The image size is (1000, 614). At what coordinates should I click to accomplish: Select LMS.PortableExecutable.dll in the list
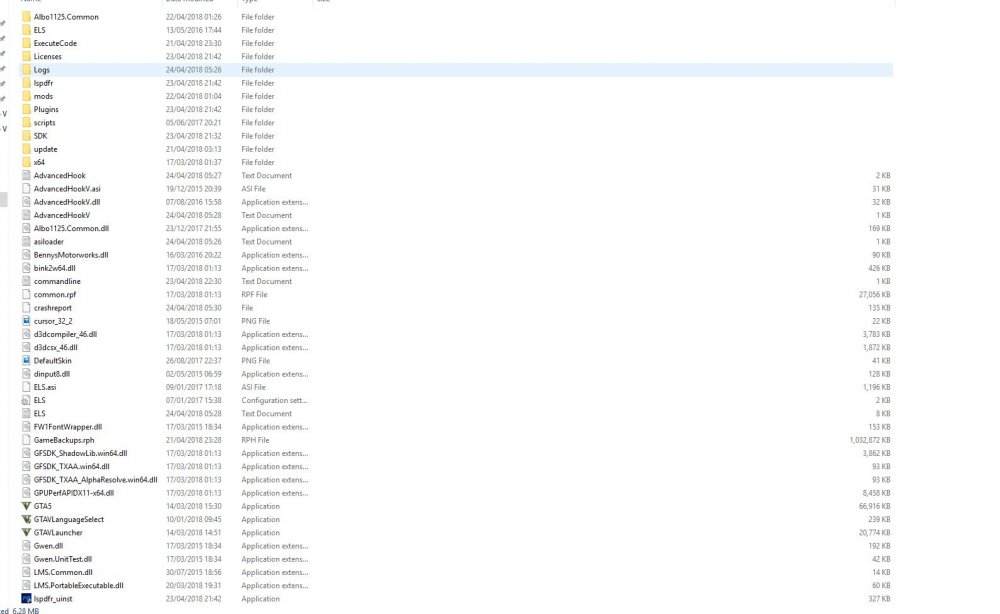tap(78, 585)
